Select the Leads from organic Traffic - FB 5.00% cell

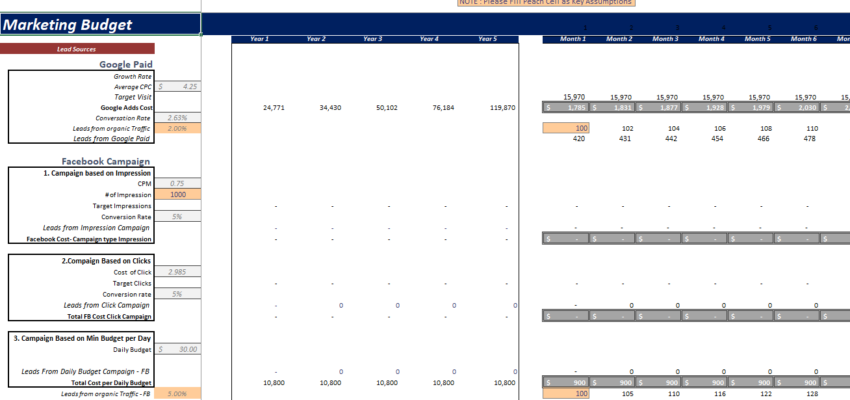(178, 393)
